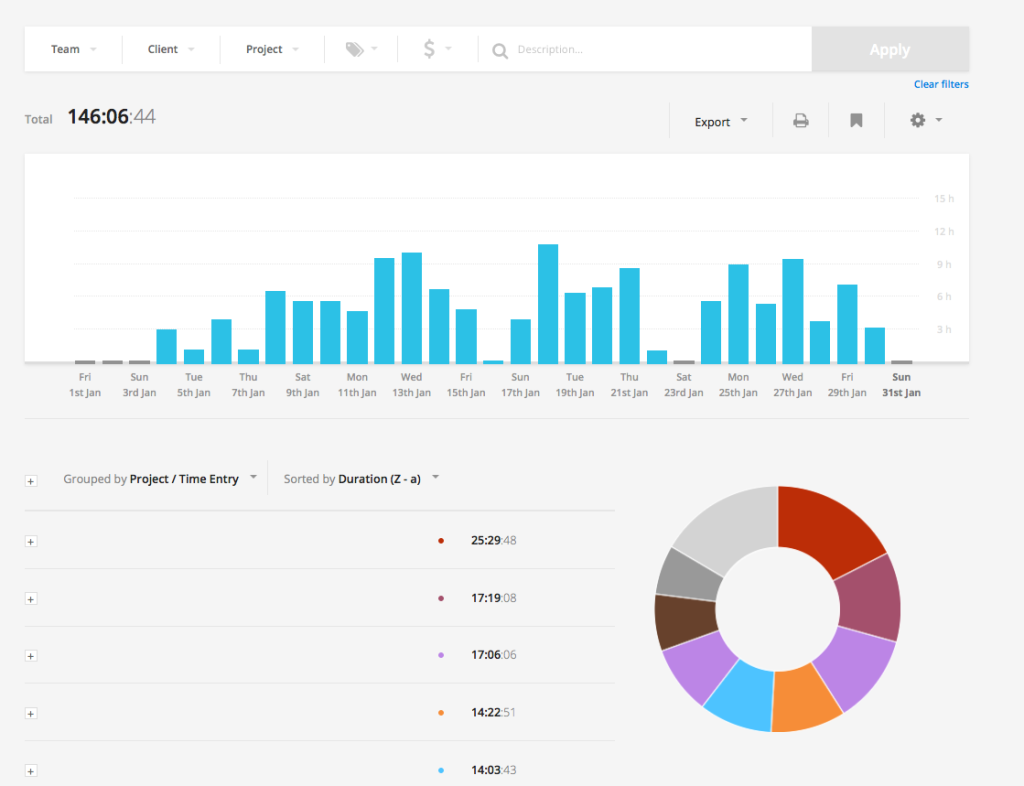
Task: Click the Clear filters link
Action: 940,85
